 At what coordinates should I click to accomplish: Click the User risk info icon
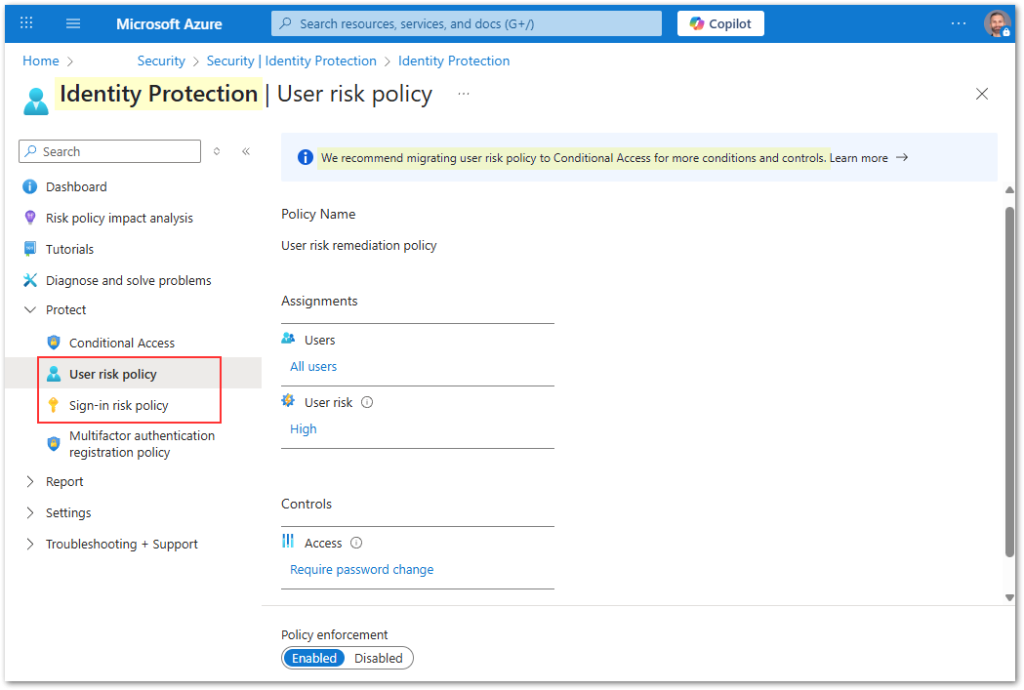pyautogui.click(x=367, y=402)
